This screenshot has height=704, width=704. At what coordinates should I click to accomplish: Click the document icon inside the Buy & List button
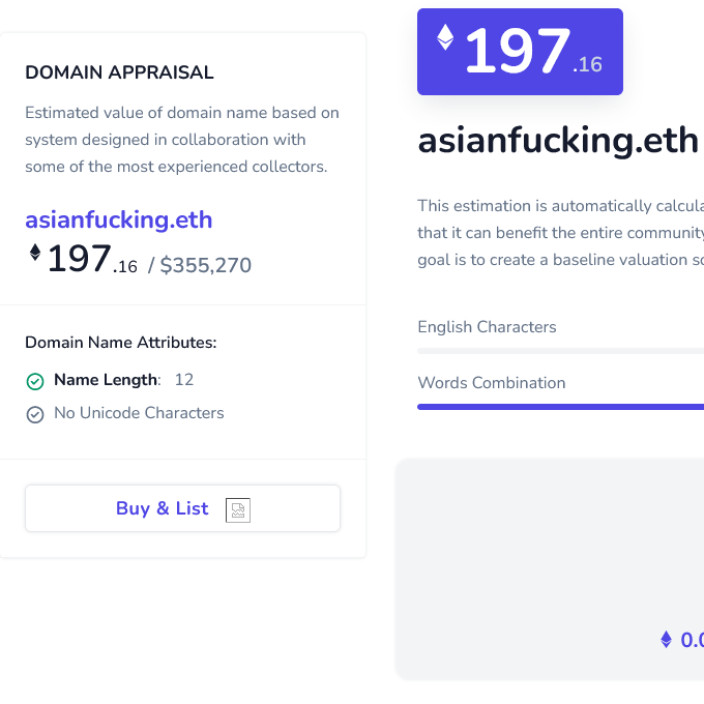click(238, 510)
